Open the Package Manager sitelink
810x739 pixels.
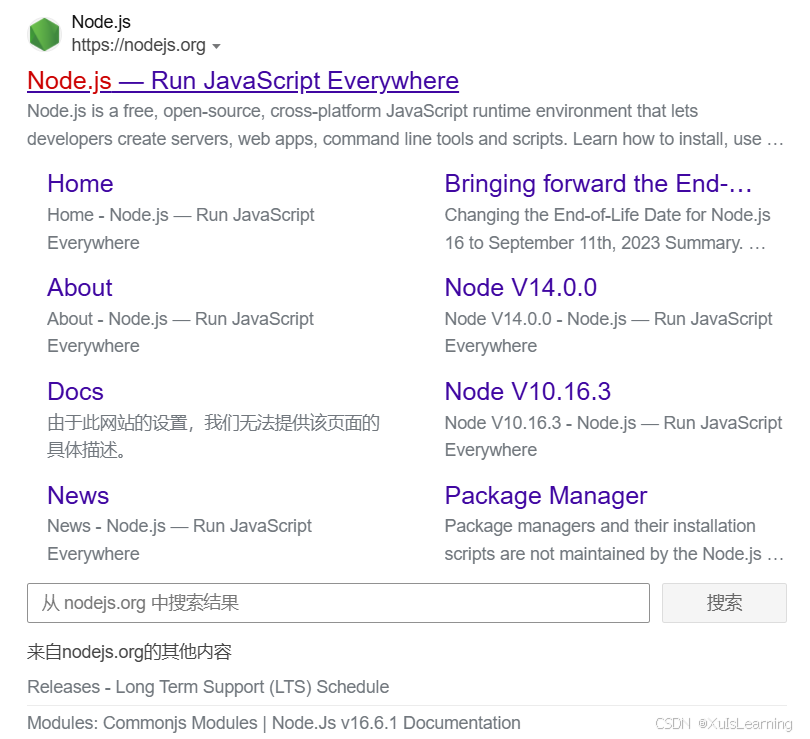click(x=546, y=496)
